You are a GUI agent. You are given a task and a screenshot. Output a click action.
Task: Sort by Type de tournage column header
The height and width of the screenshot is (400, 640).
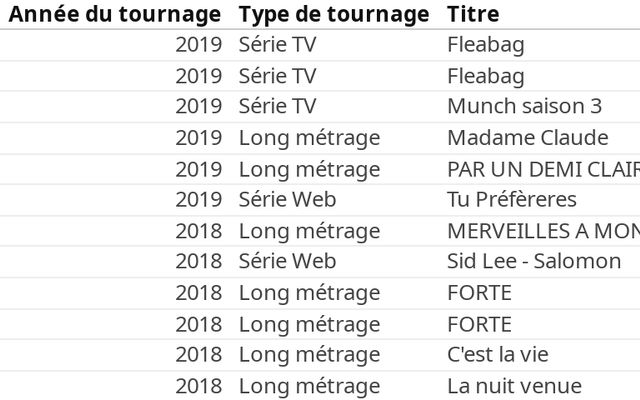tap(333, 15)
